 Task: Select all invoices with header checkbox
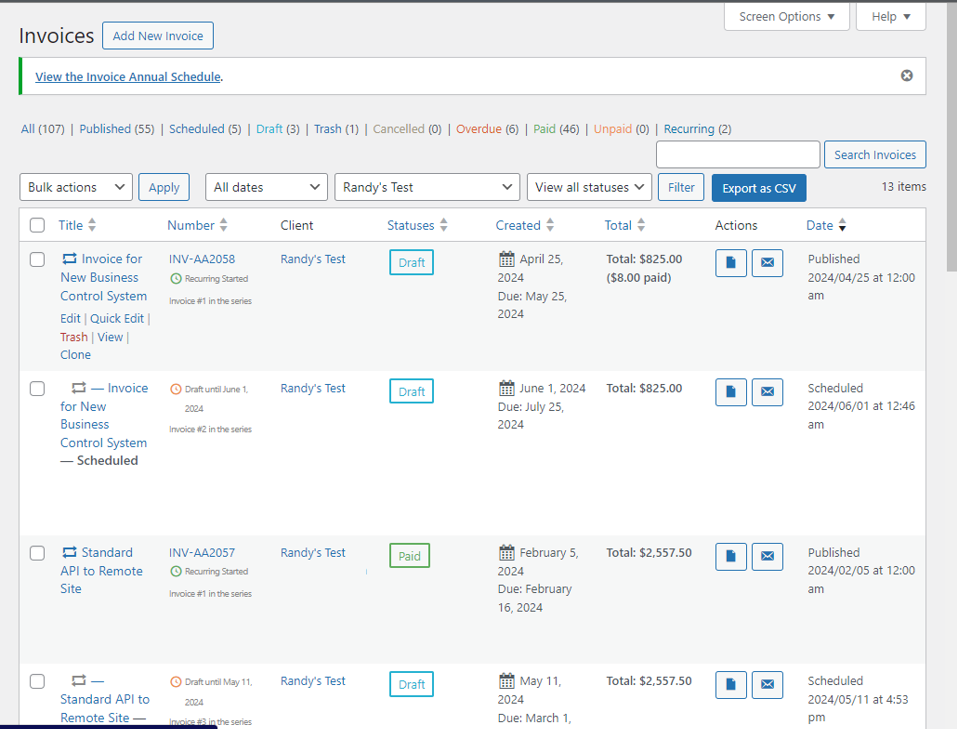(x=37, y=225)
